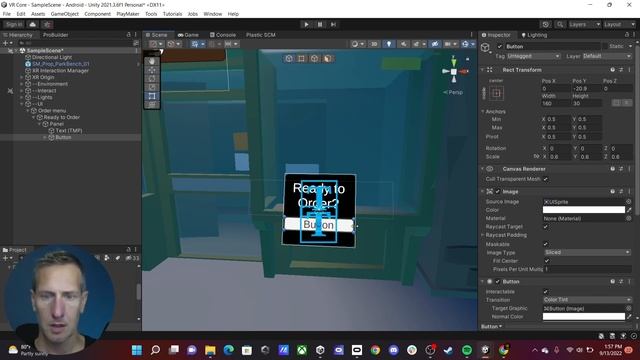Switch to the ProBuilder tab
The image size is (640, 360).
(56, 35)
